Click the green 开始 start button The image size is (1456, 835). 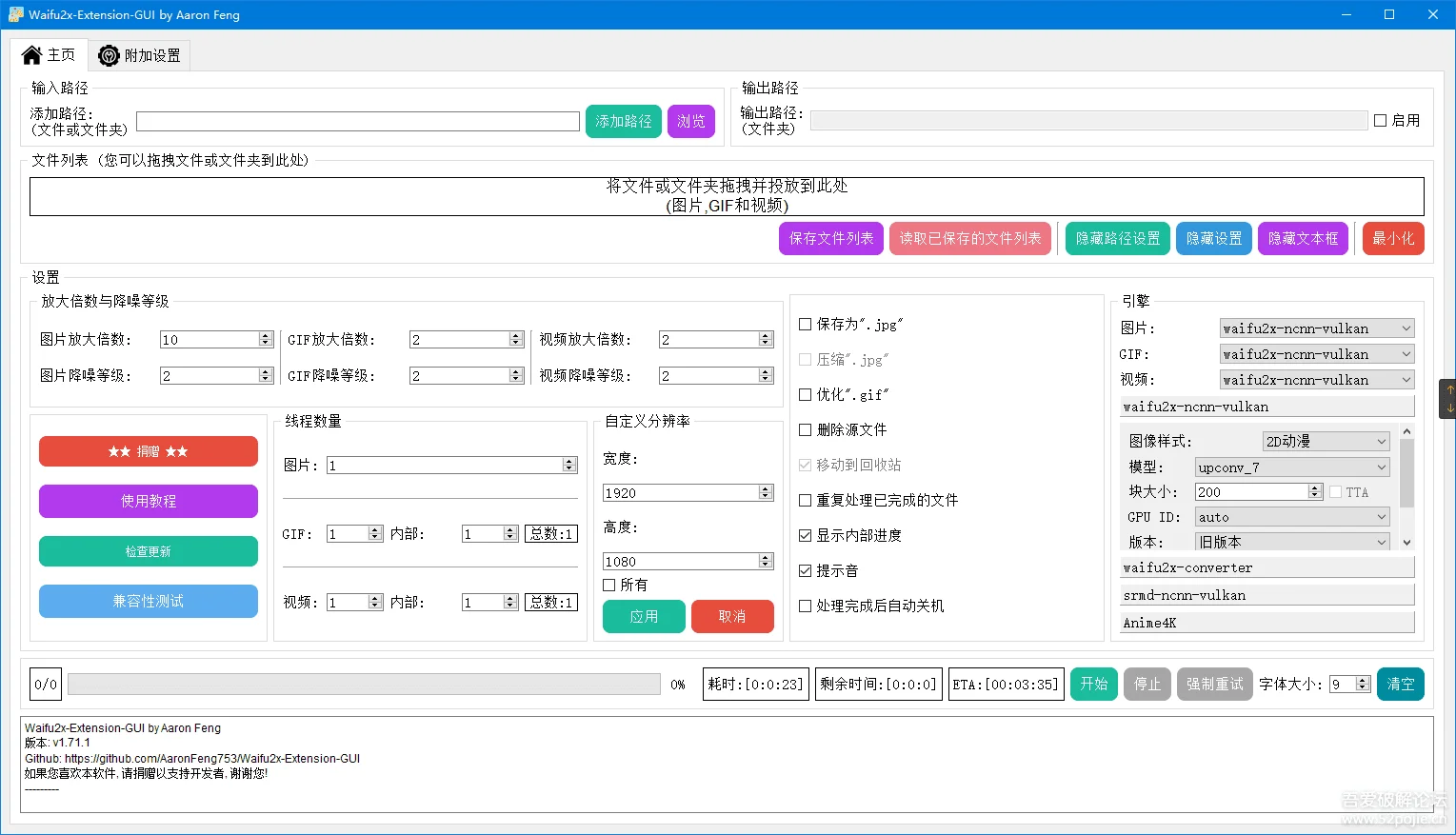1094,684
